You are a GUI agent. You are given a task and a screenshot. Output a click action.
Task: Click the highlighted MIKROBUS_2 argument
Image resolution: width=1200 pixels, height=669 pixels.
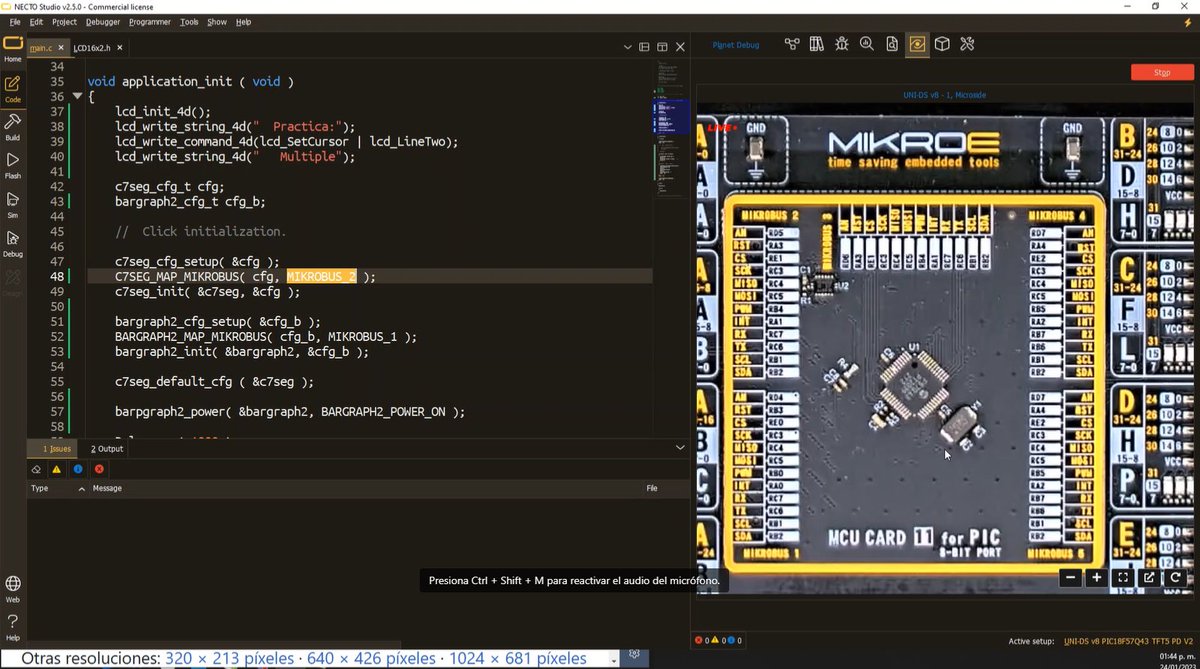(321, 276)
